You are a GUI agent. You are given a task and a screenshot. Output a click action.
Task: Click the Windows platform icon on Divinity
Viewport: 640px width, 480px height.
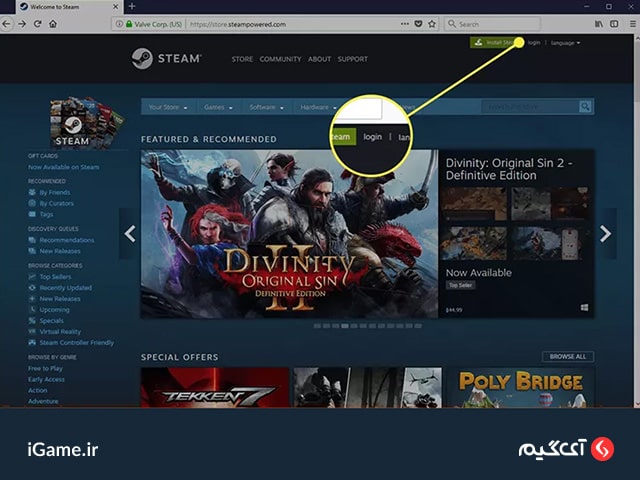pos(584,307)
